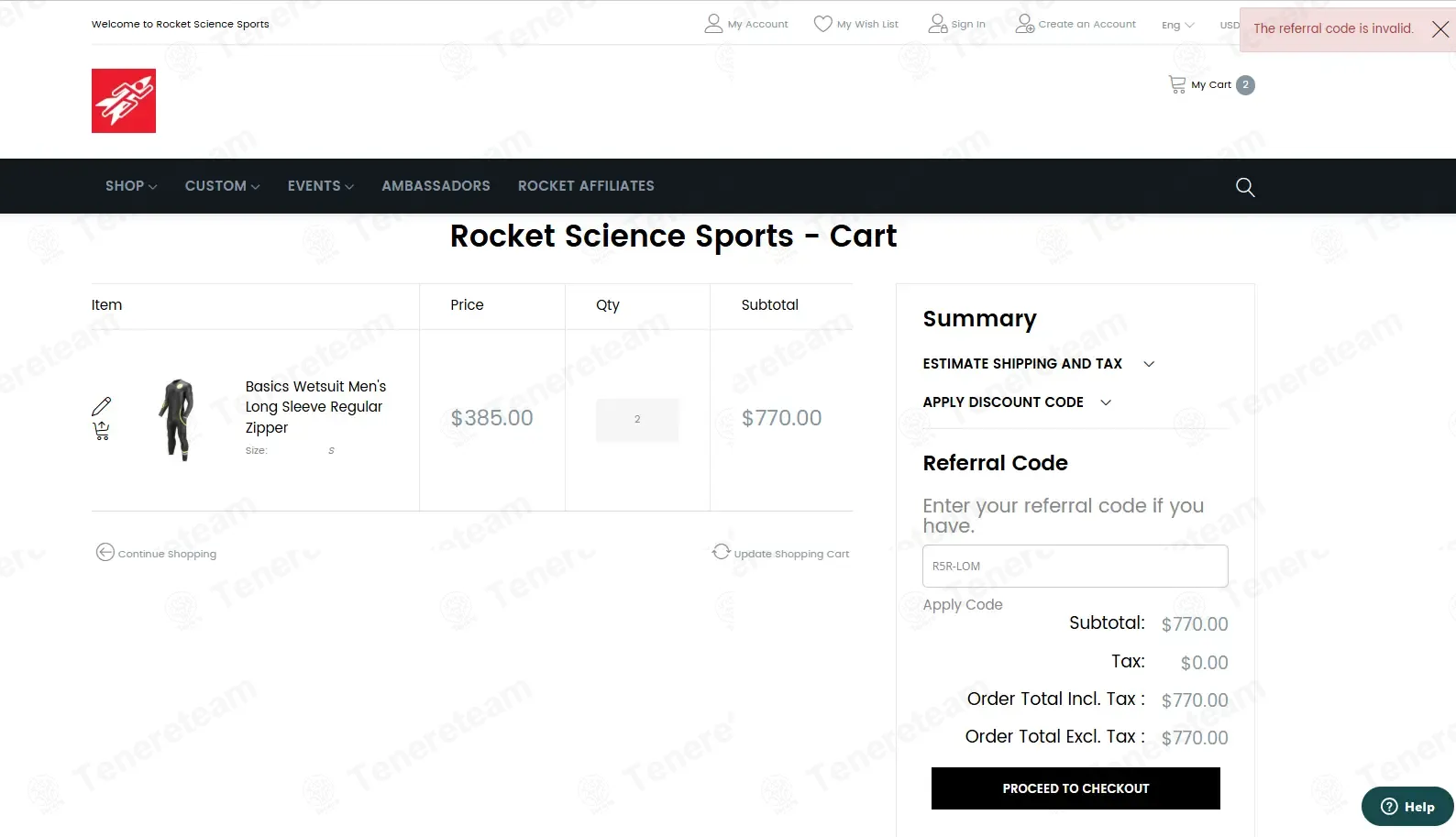Open the ROCKET AFFILIATES page
This screenshot has width=1456, height=837.
[586, 186]
